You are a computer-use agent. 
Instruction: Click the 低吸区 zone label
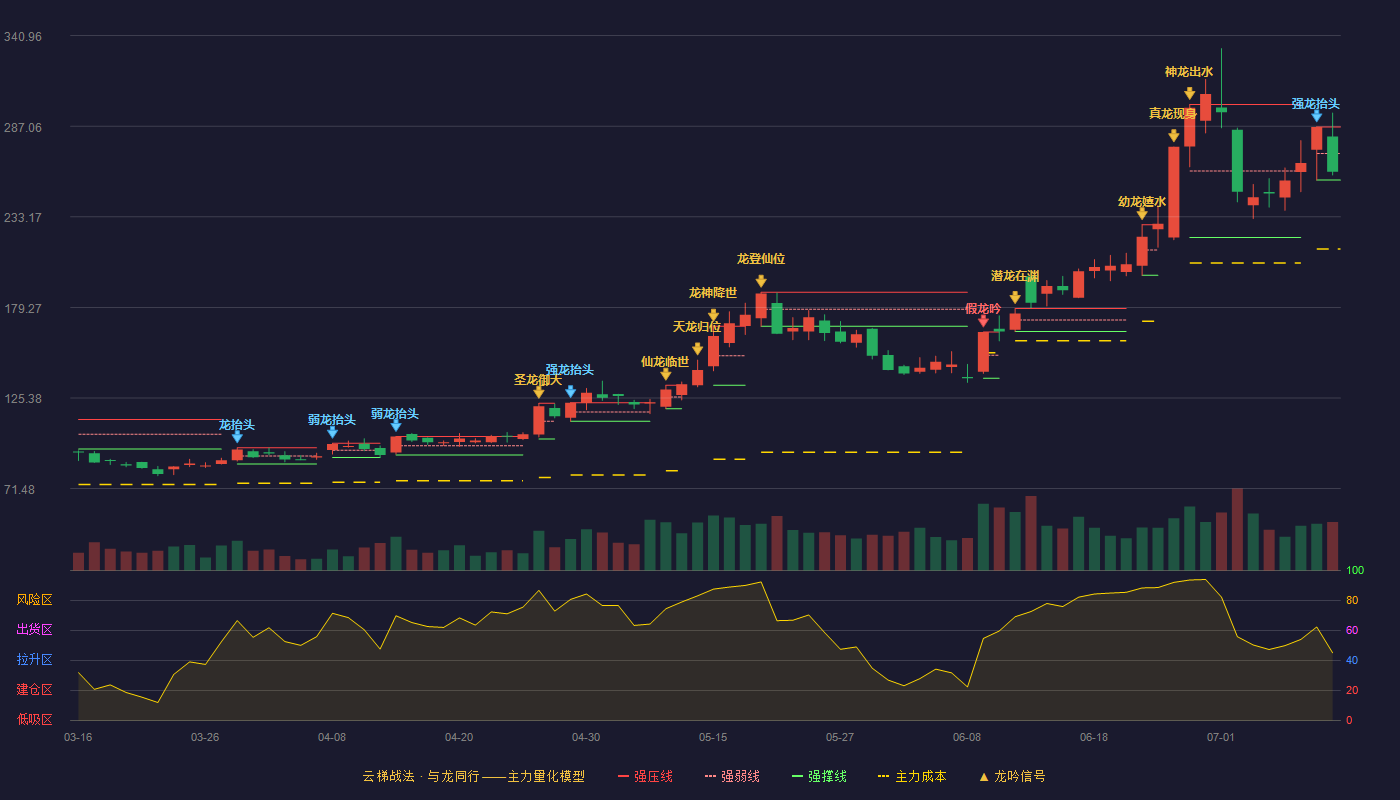click(35, 719)
